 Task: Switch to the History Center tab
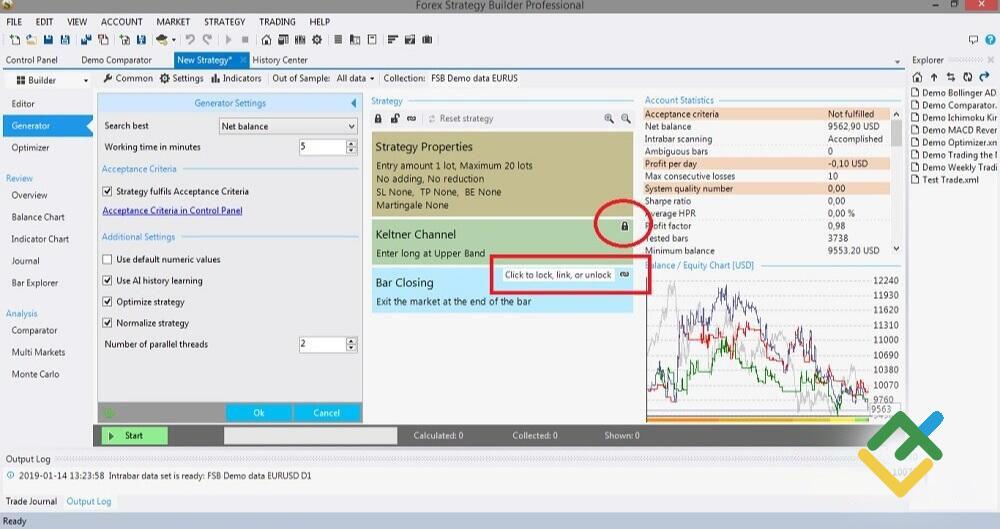280,60
